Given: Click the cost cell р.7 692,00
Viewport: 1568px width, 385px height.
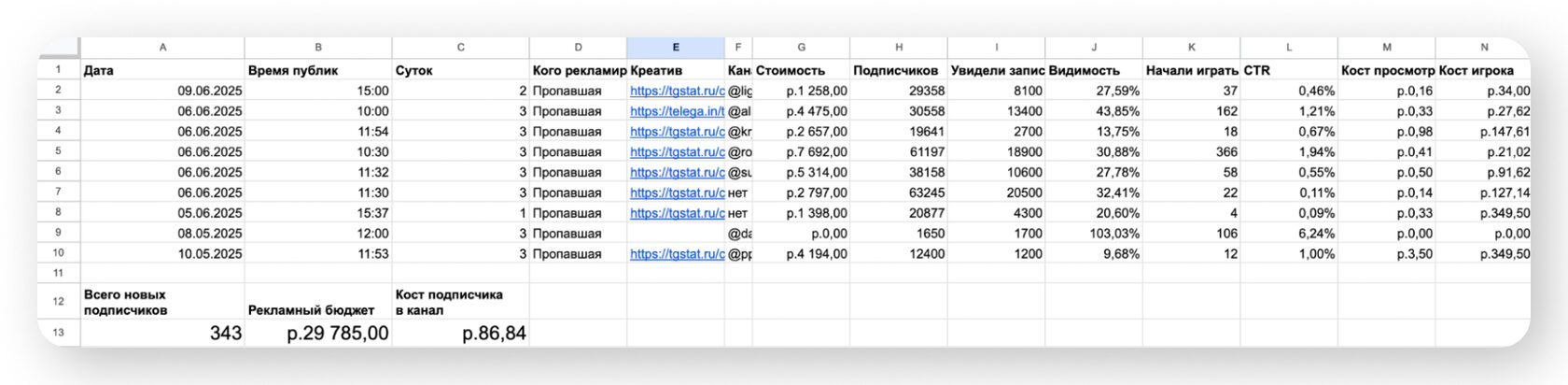Looking at the screenshot, I should pyautogui.click(x=801, y=151).
